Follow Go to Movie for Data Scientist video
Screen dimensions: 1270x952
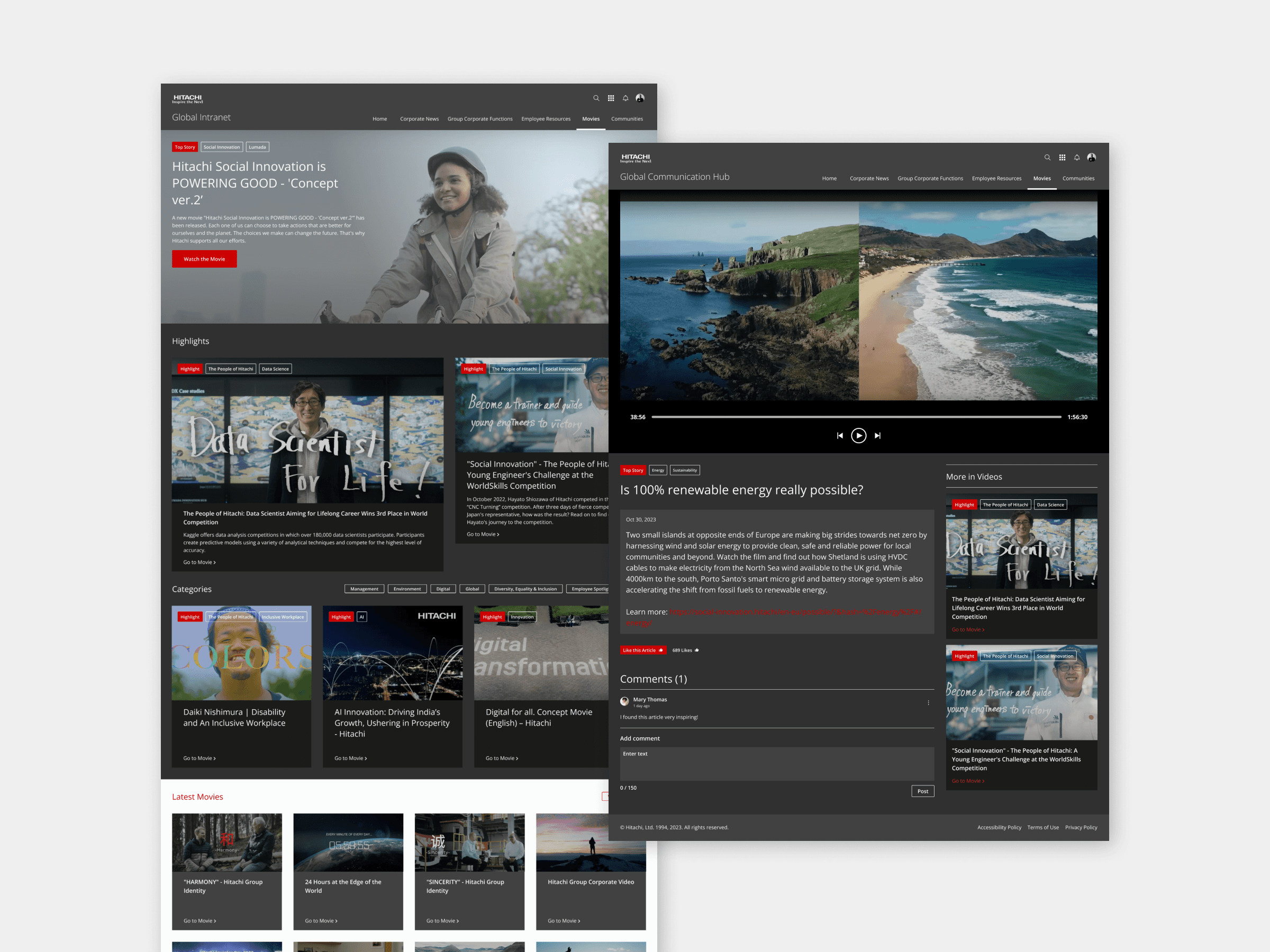968,629
